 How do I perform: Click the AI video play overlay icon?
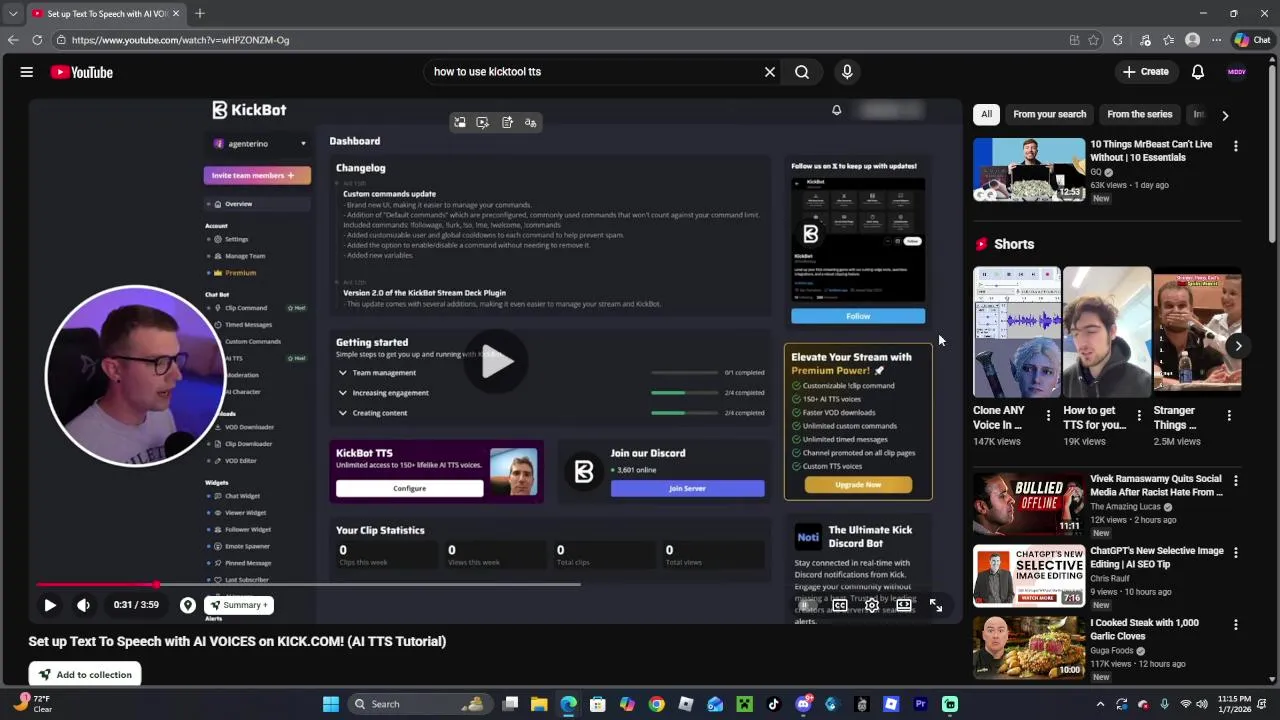pyautogui.click(x=483, y=122)
